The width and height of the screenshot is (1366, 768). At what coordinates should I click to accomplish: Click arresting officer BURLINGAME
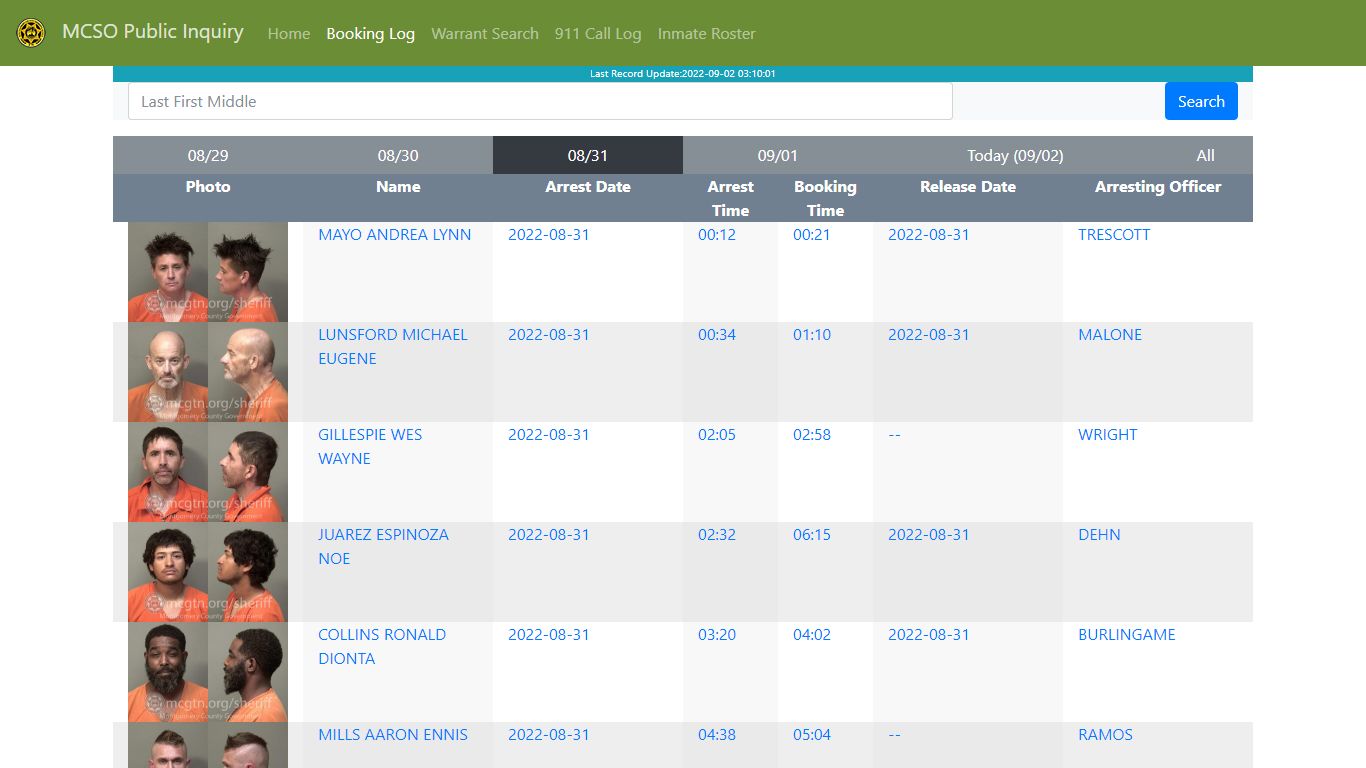click(x=1127, y=634)
